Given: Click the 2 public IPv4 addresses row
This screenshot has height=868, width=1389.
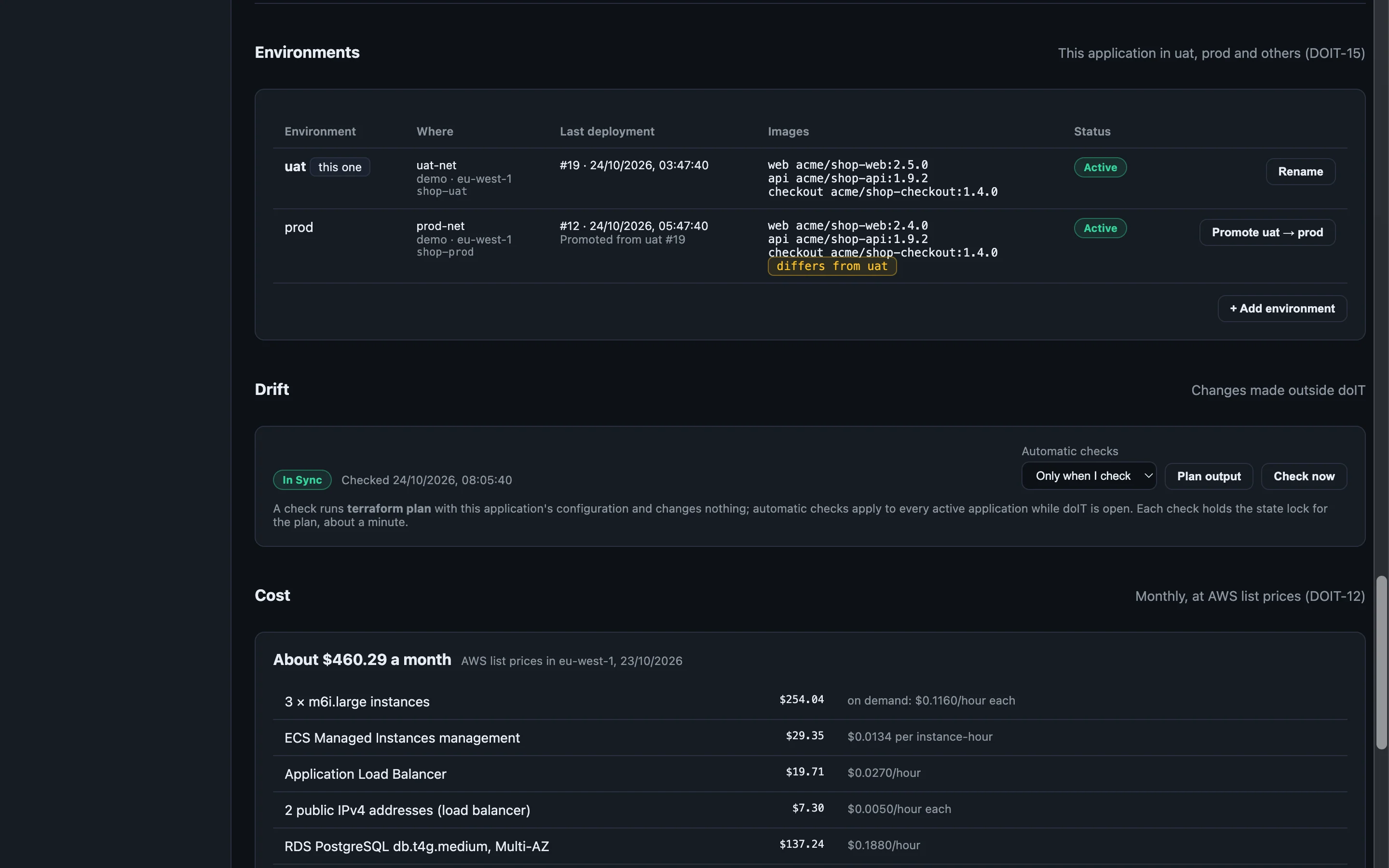Looking at the screenshot, I should (810, 810).
